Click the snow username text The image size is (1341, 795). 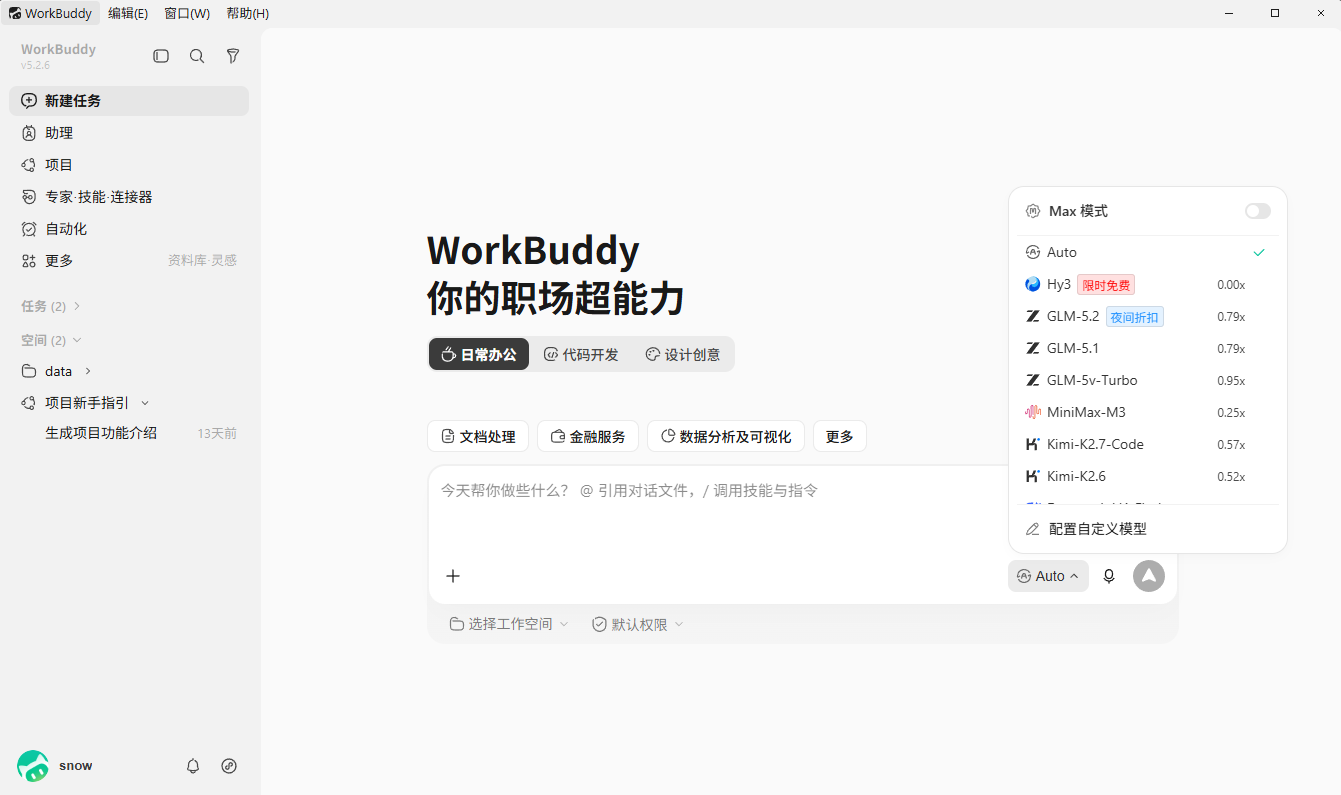point(76,766)
